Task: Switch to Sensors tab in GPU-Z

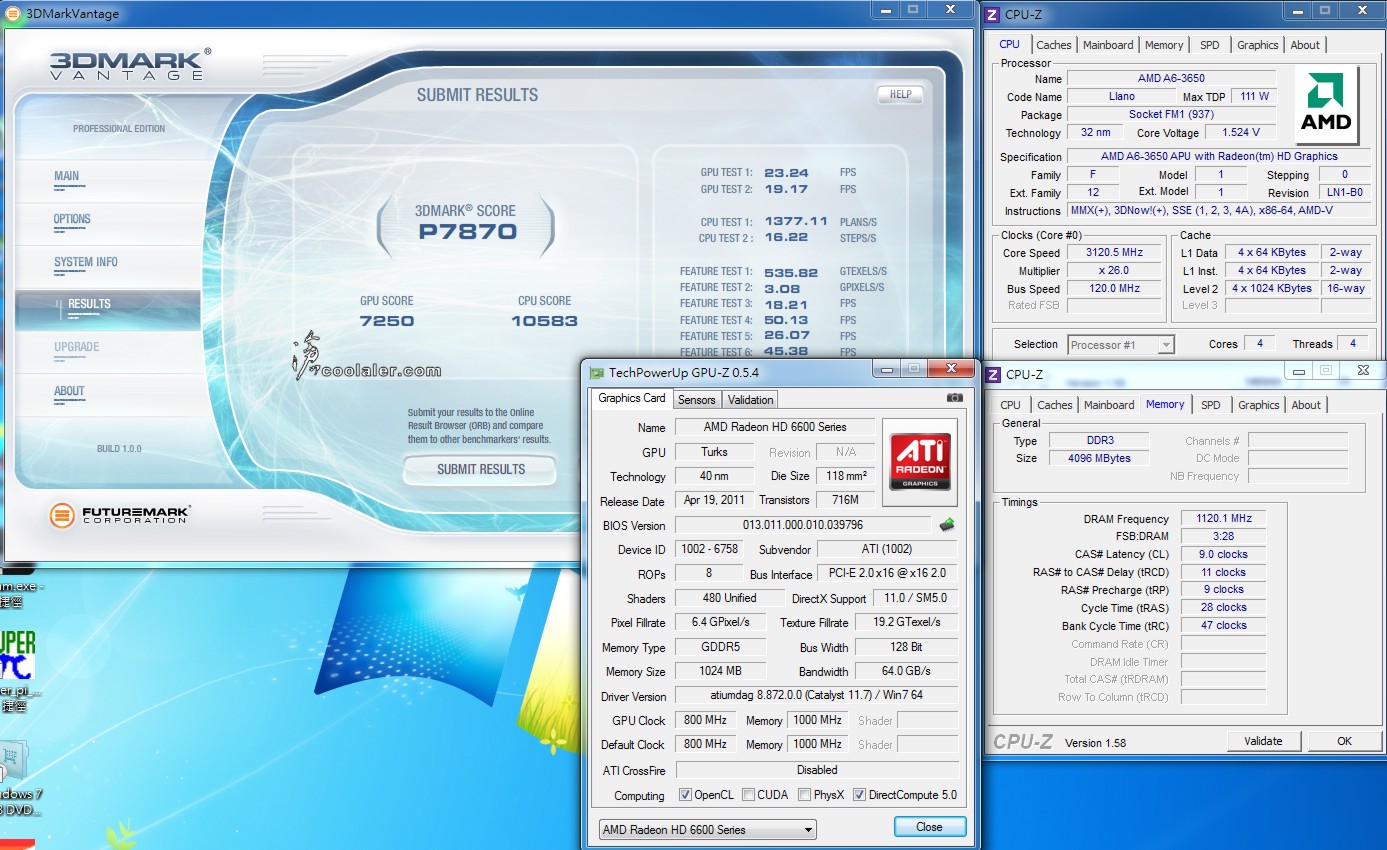Action: [x=697, y=400]
